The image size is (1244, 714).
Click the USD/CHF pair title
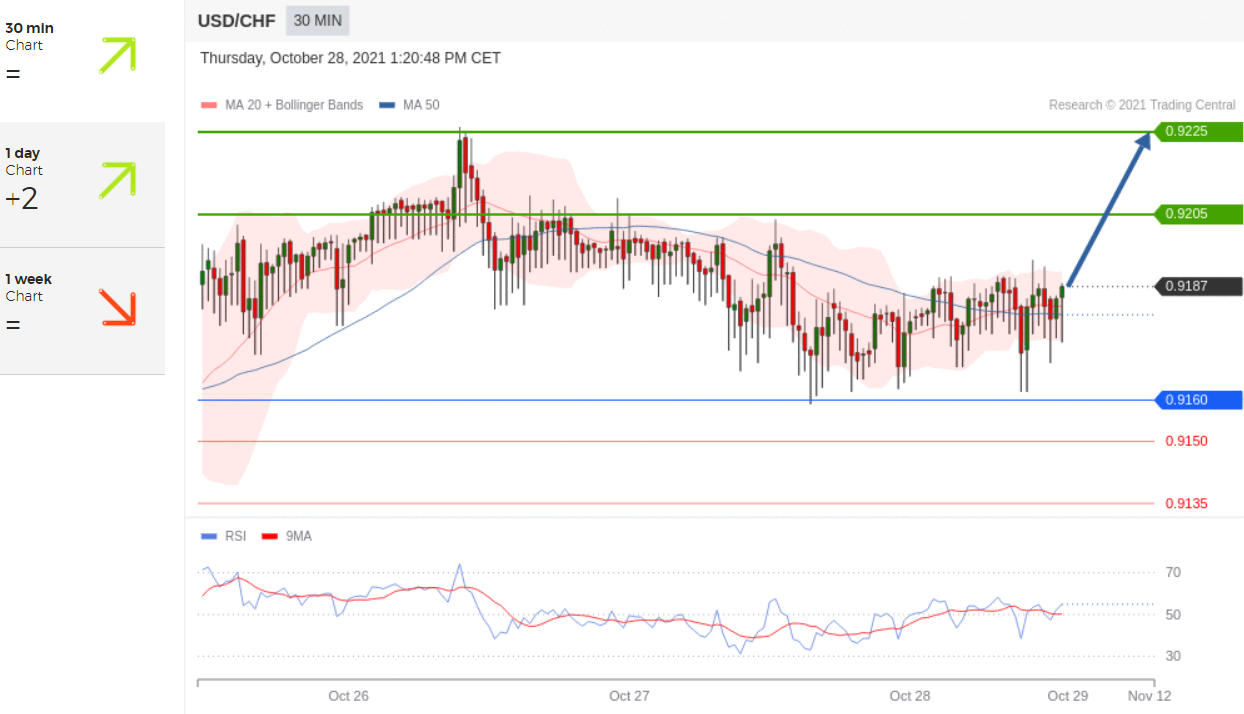pyautogui.click(x=236, y=21)
